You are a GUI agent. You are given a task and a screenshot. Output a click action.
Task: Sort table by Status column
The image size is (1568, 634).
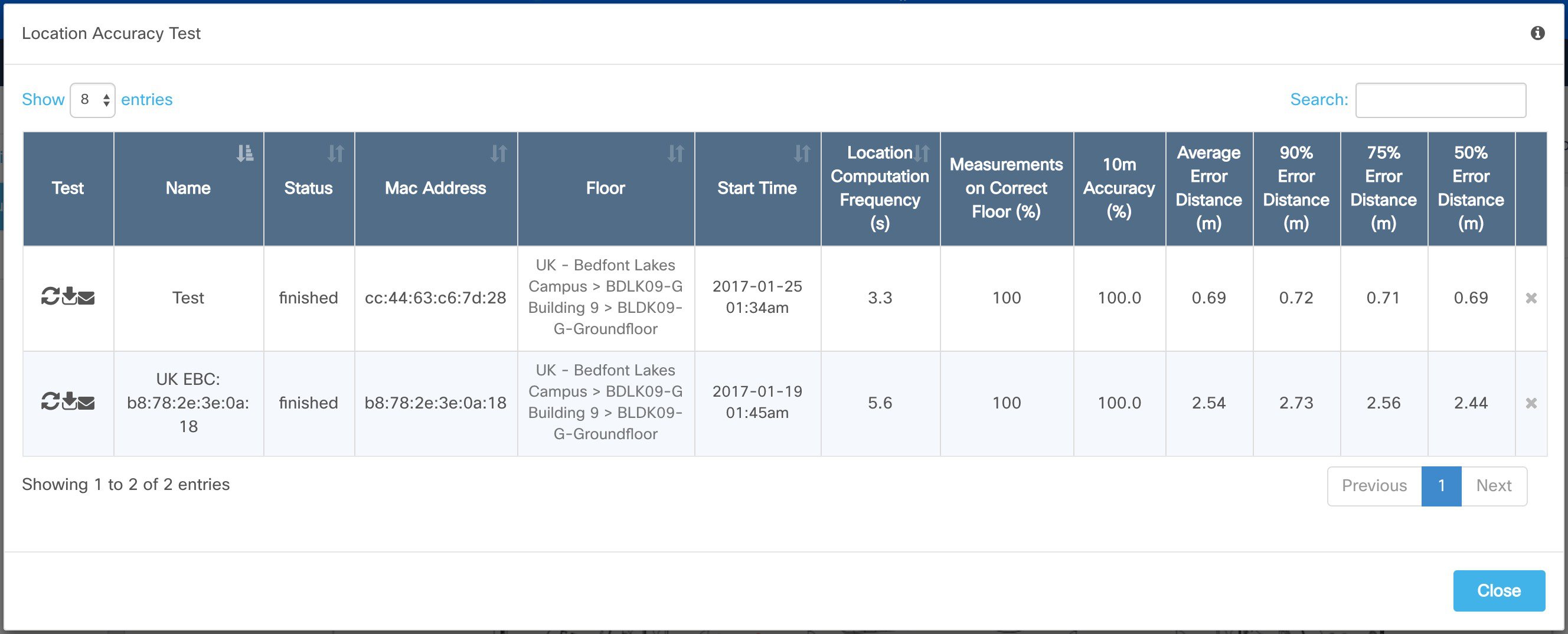pyautogui.click(x=309, y=188)
